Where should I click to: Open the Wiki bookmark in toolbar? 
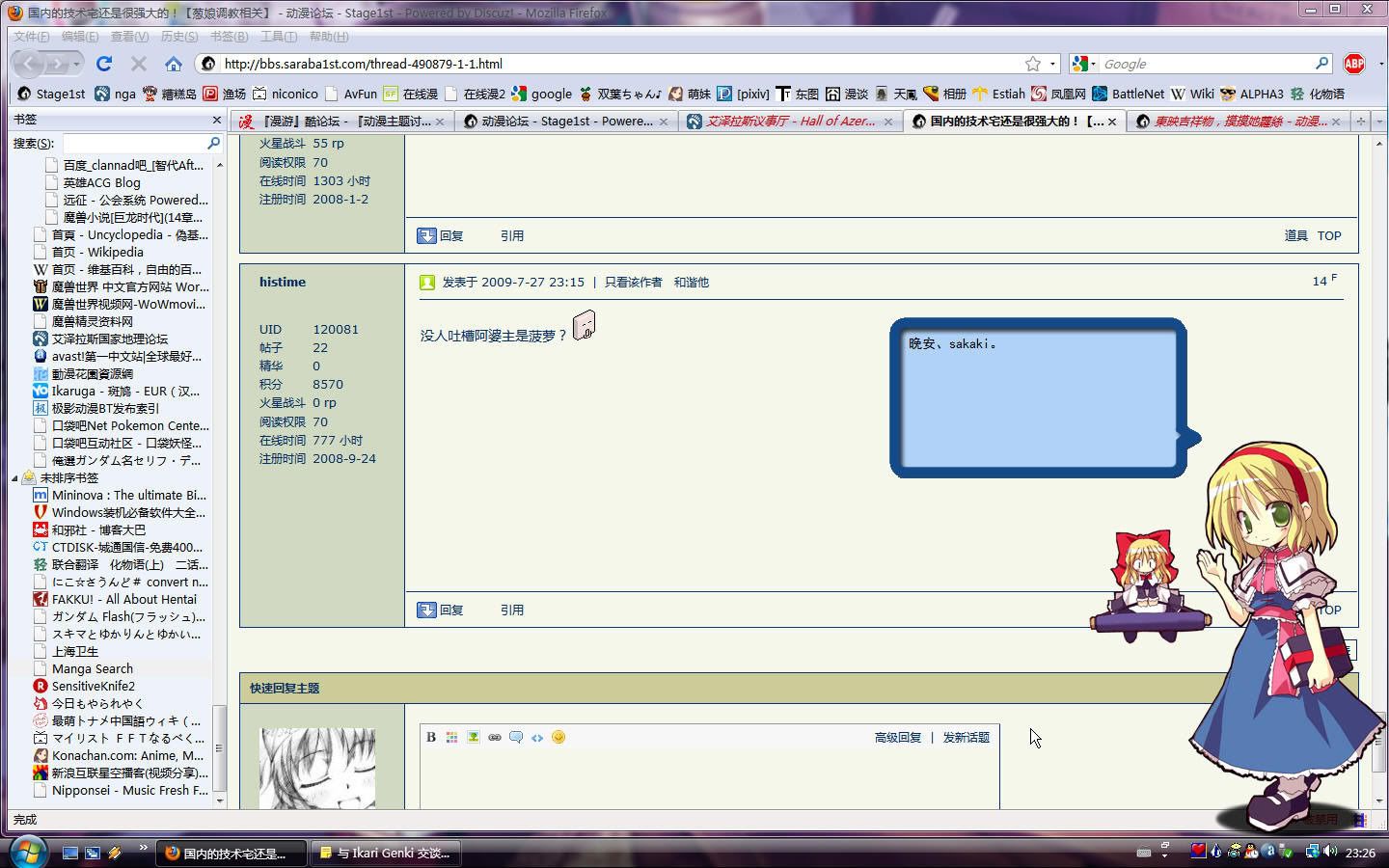[x=1192, y=94]
